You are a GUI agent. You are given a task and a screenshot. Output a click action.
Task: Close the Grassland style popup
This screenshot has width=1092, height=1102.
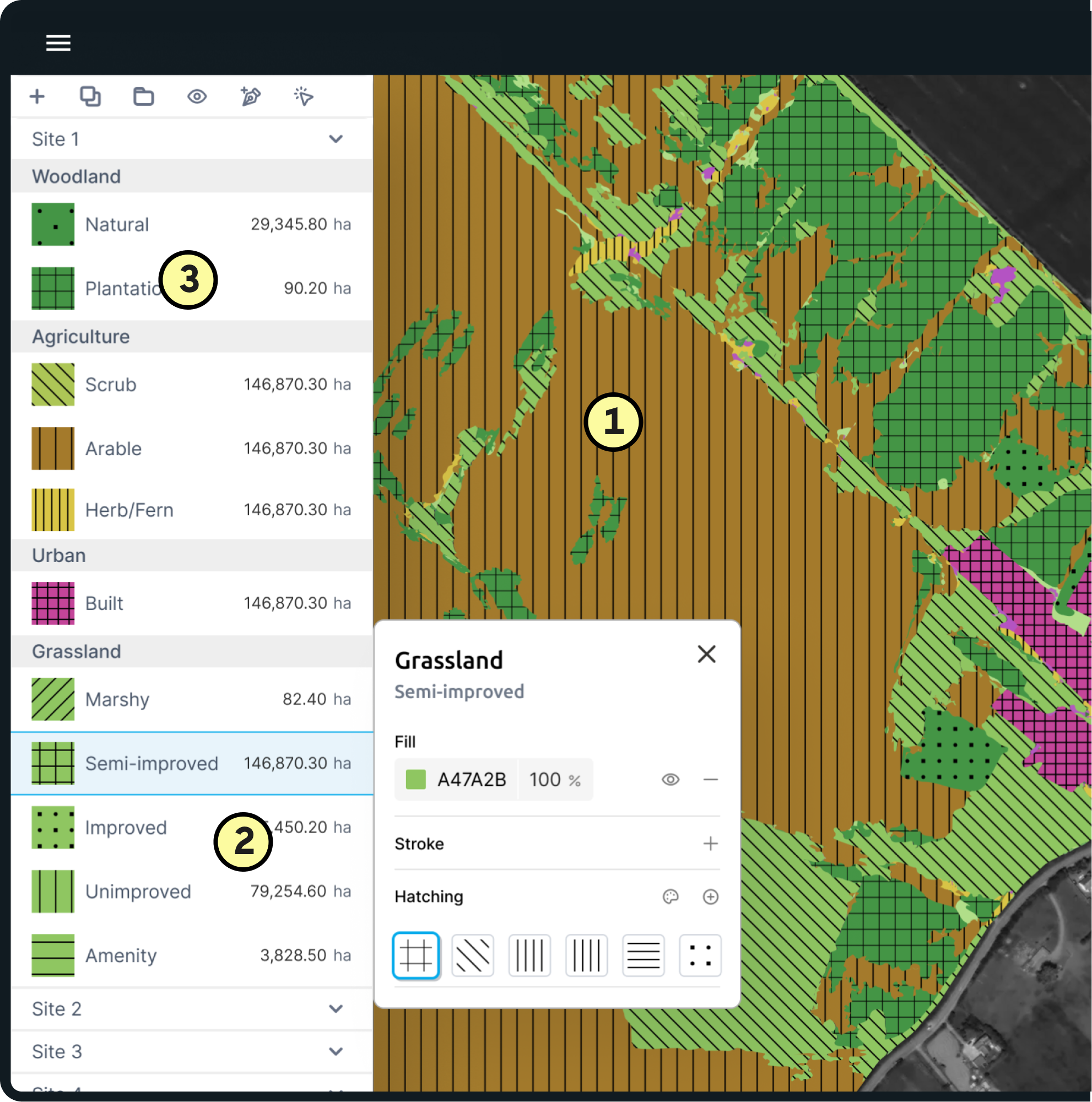(x=706, y=654)
